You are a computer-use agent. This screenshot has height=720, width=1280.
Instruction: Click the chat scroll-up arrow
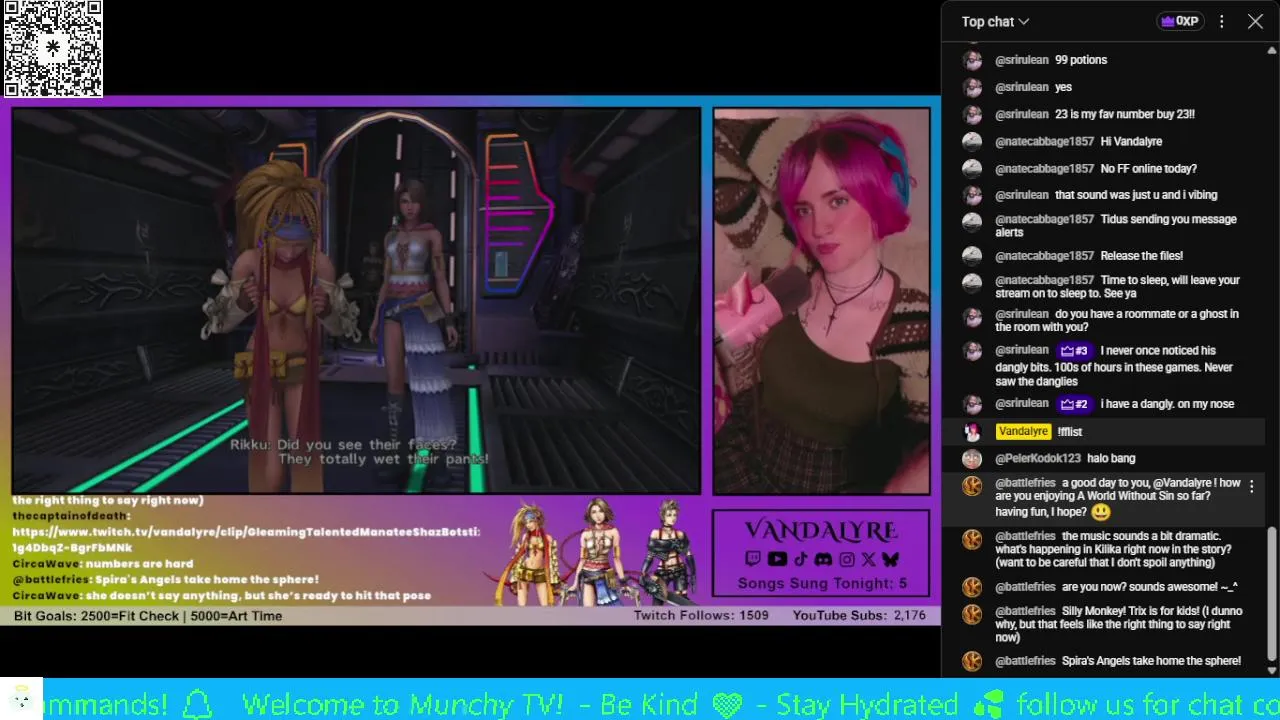click(1272, 50)
